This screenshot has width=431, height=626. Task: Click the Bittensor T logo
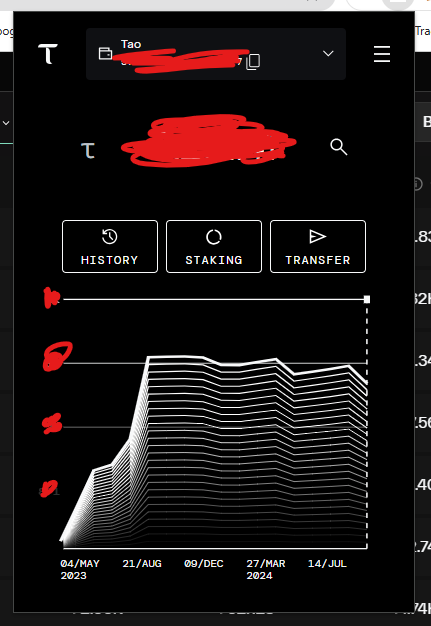click(47, 53)
